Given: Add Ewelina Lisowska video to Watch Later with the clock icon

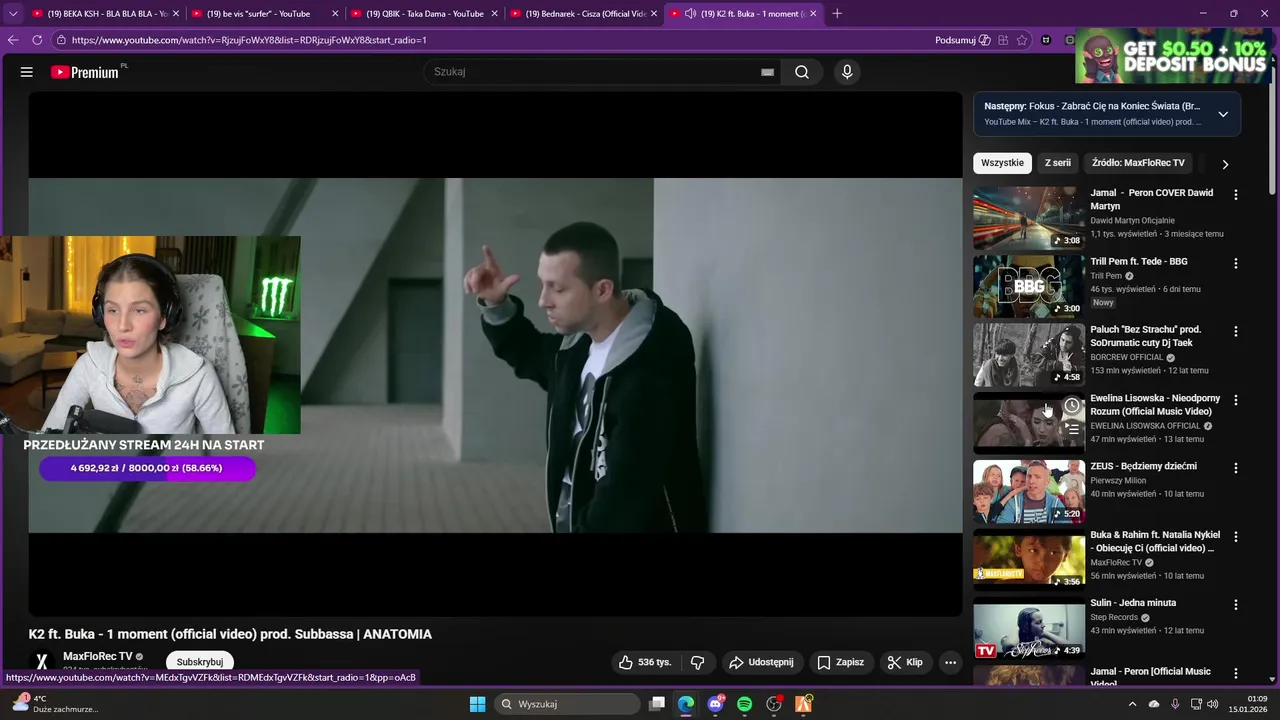Looking at the screenshot, I should pos(1071,405).
